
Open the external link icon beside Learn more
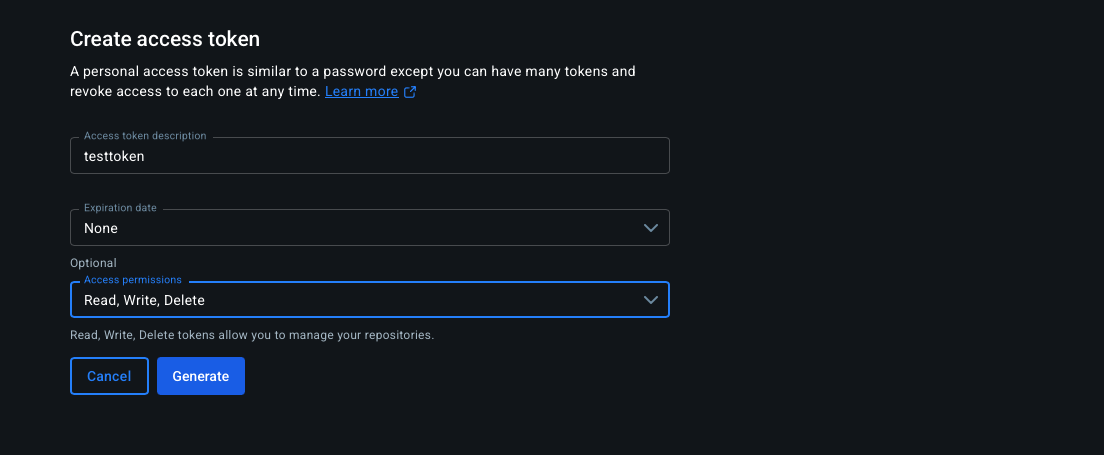pyautogui.click(x=410, y=92)
